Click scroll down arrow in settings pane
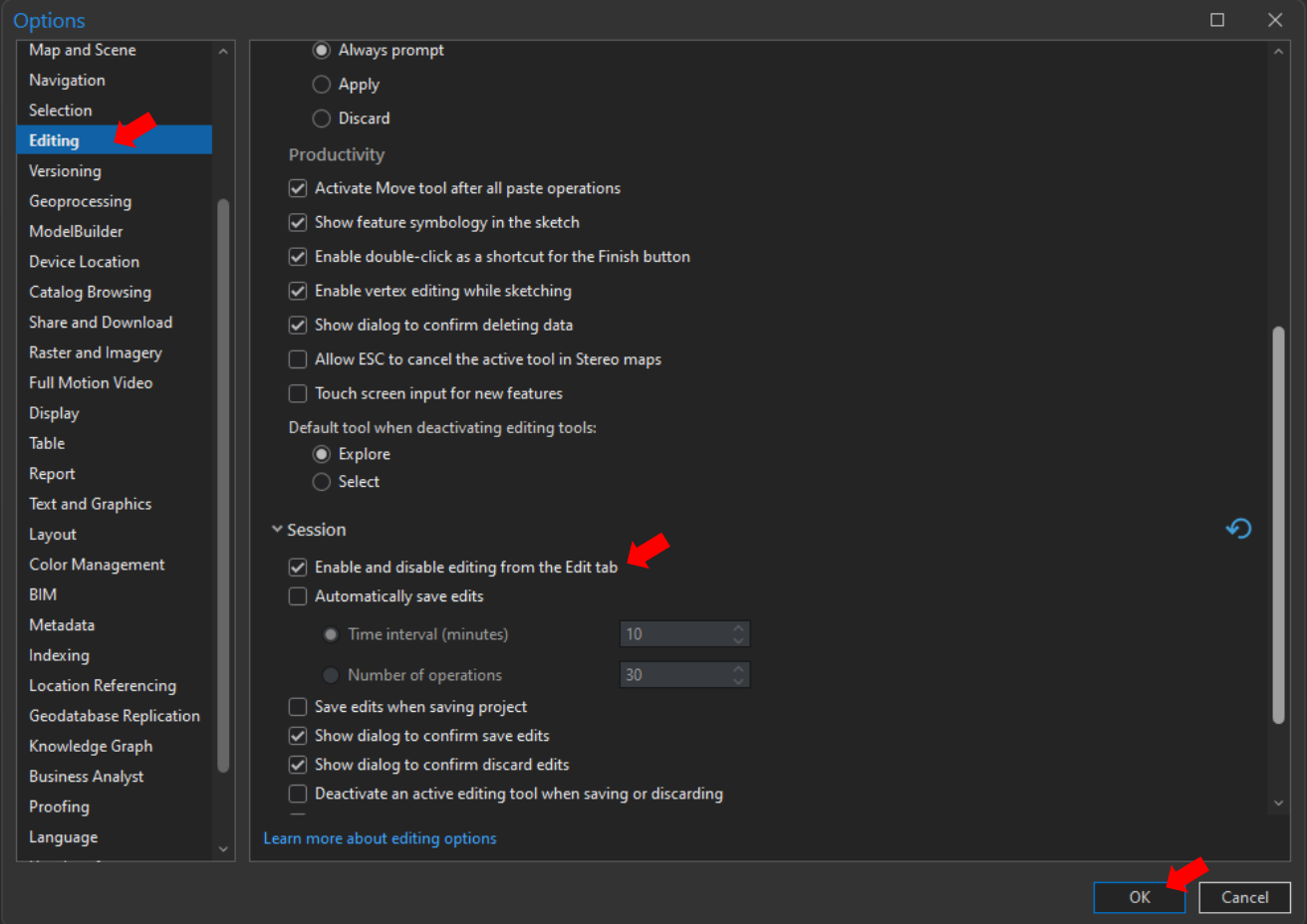This screenshot has width=1307, height=924. pos(1278,803)
